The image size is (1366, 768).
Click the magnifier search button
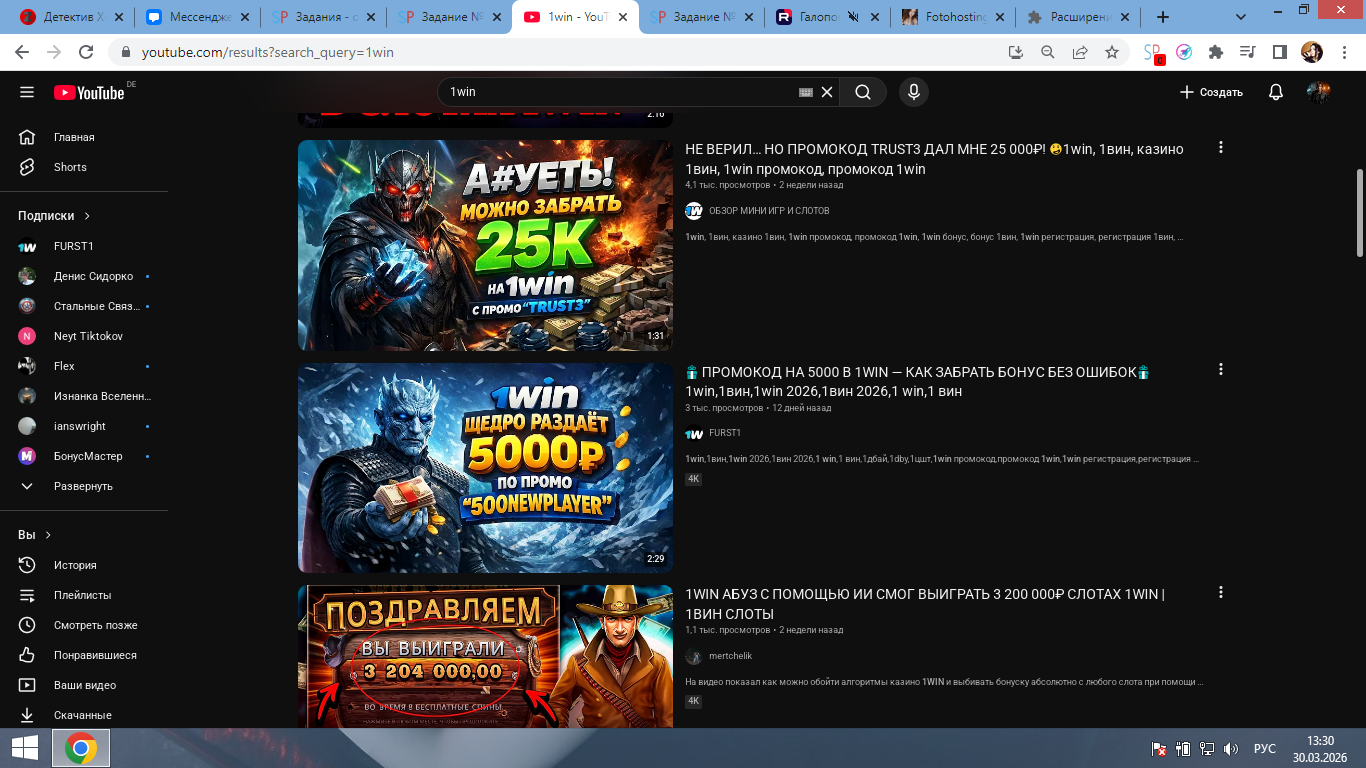click(863, 92)
